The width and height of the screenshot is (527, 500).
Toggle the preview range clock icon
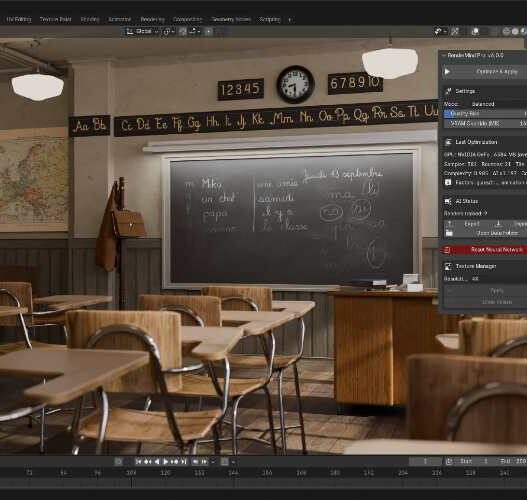[x=449, y=461]
